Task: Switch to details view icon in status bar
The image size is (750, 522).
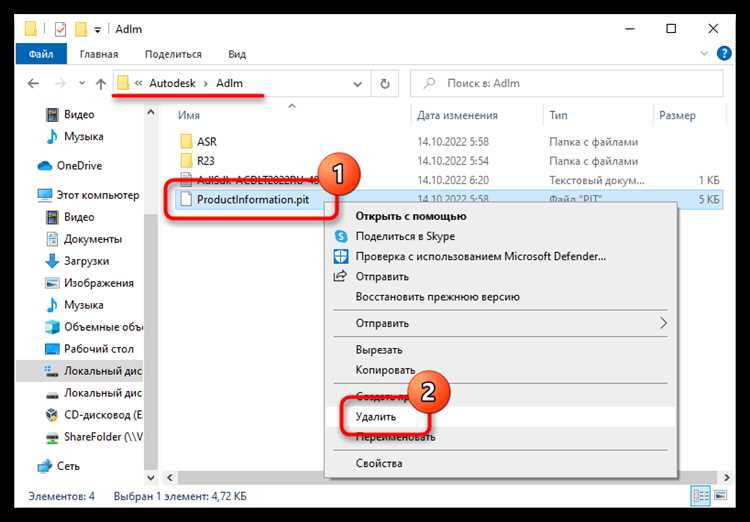Action: [x=700, y=496]
